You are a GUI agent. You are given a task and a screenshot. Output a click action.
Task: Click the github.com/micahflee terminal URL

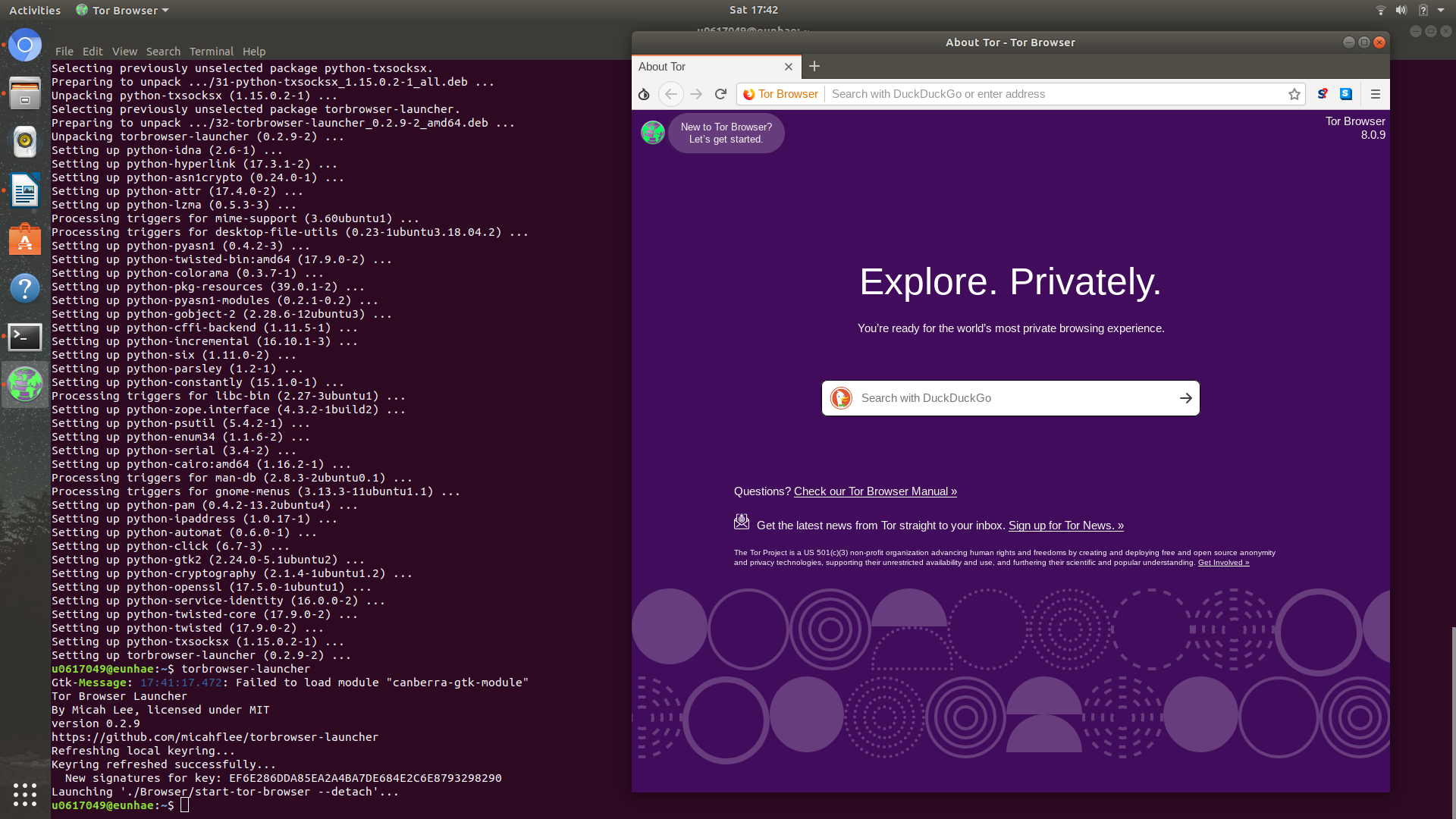(x=215, y=737)
